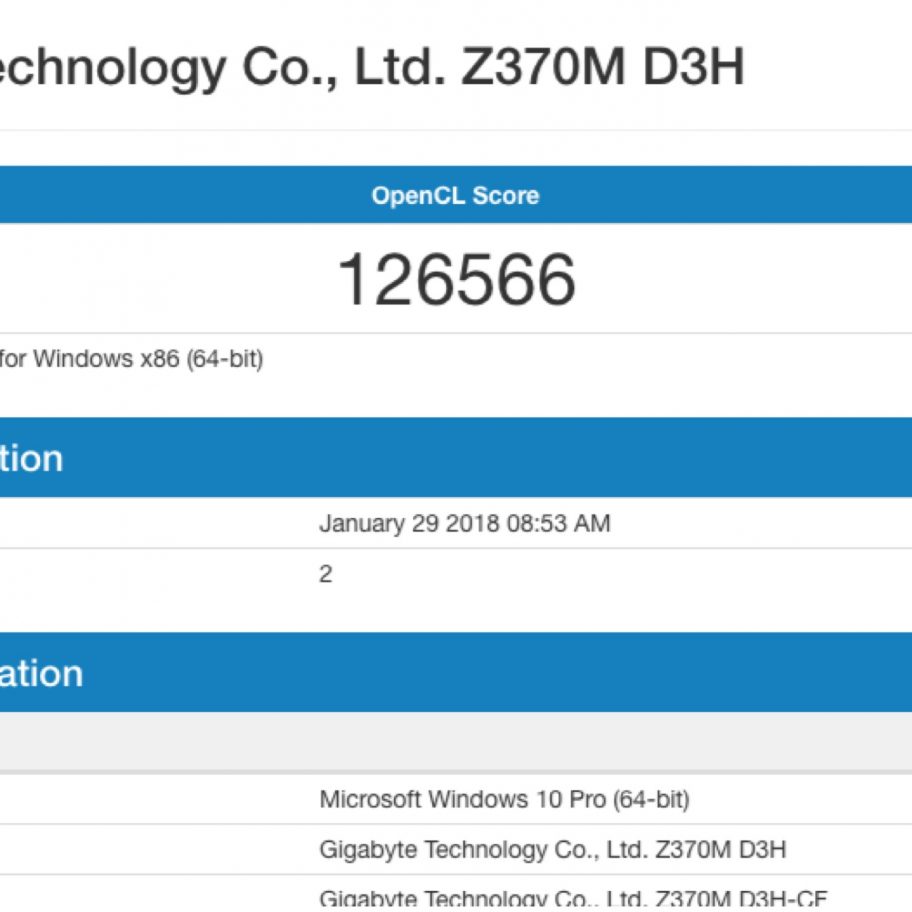Select the 126566 score number

click(456, 279)
